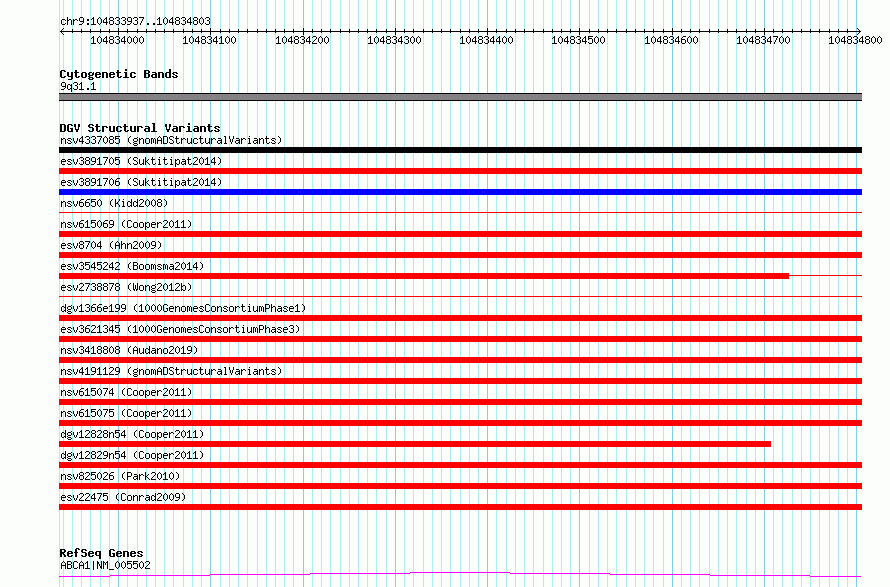Select the gray 9q31.1 cytogenetic band bar

pos(460,97)
